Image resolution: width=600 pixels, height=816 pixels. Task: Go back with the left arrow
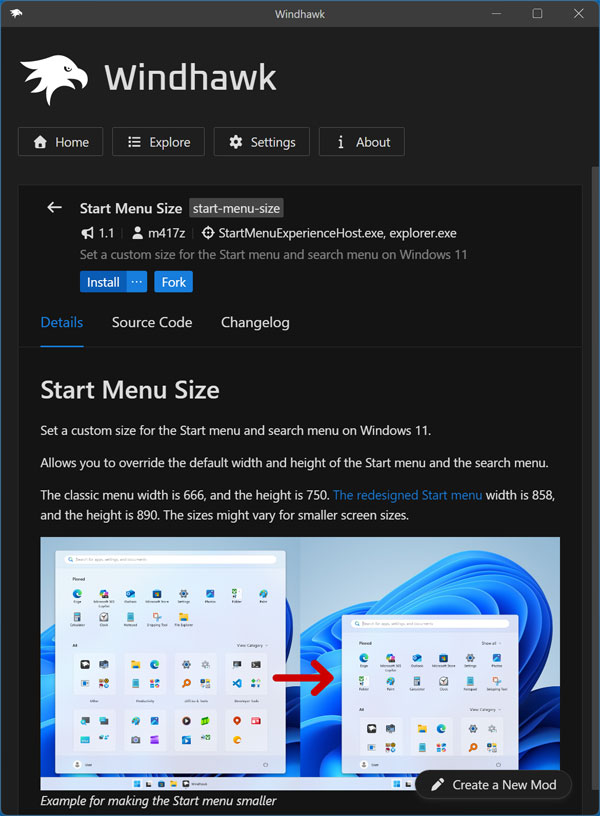(55, 208)
